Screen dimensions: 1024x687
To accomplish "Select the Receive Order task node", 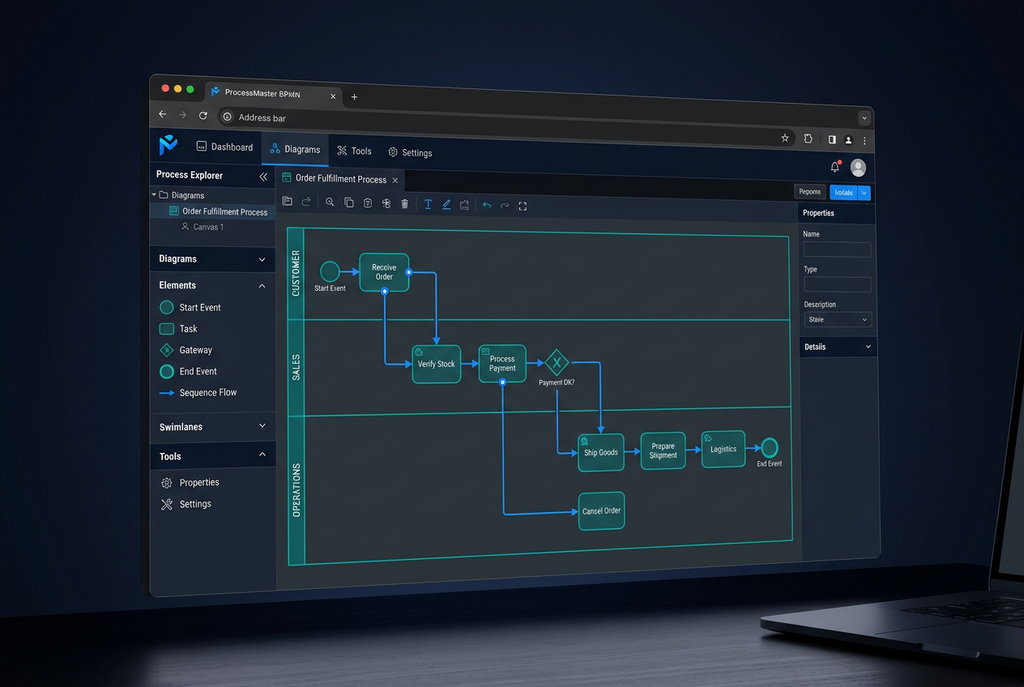I will coord(384,272).
